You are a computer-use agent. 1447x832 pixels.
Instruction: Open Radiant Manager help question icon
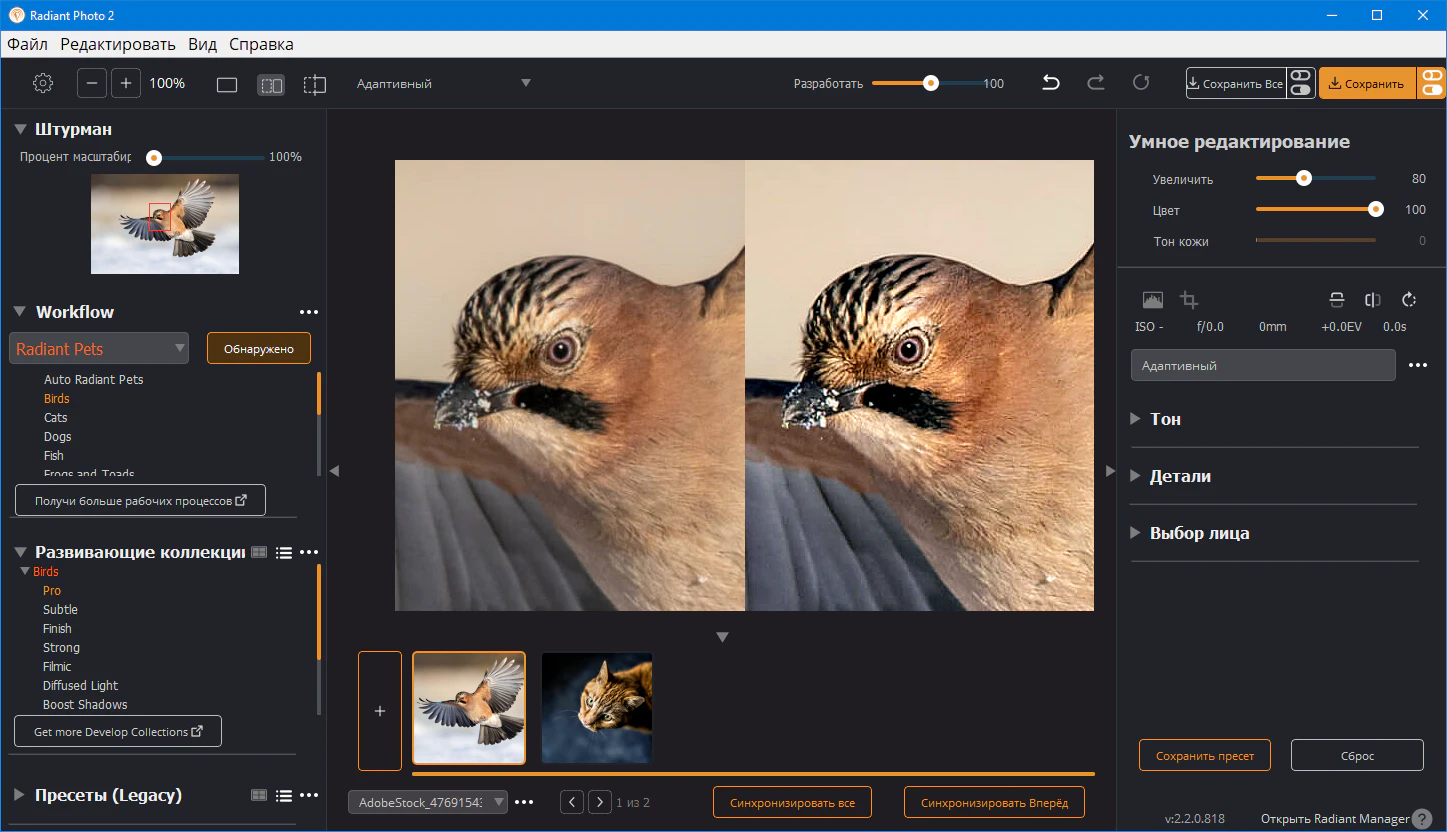point(1422,819)
